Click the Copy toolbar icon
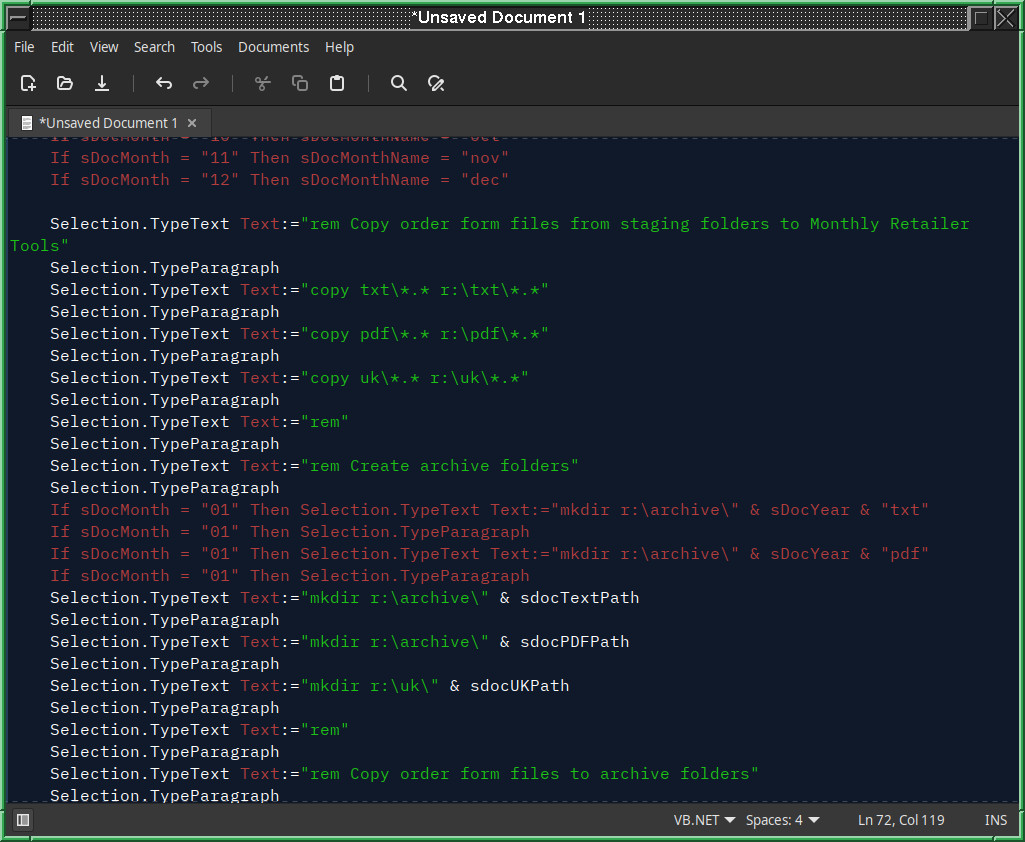1025x842 pixels. point(300,84)
